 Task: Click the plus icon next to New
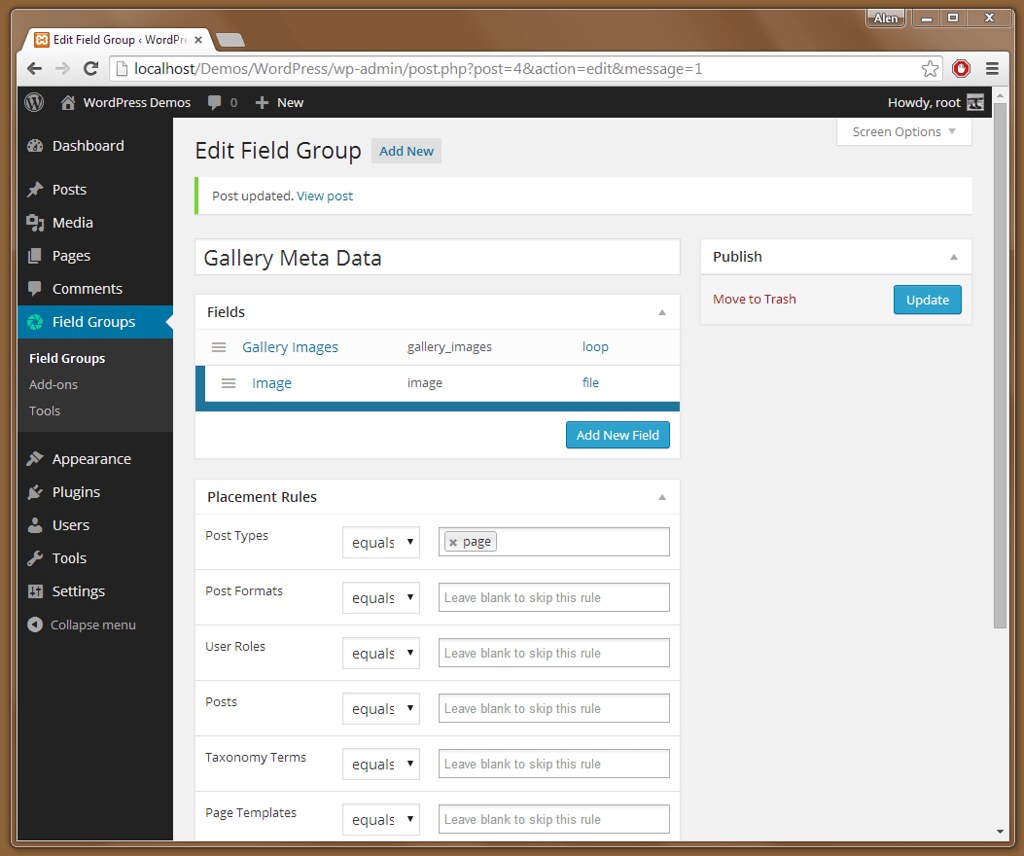[262, 103]
